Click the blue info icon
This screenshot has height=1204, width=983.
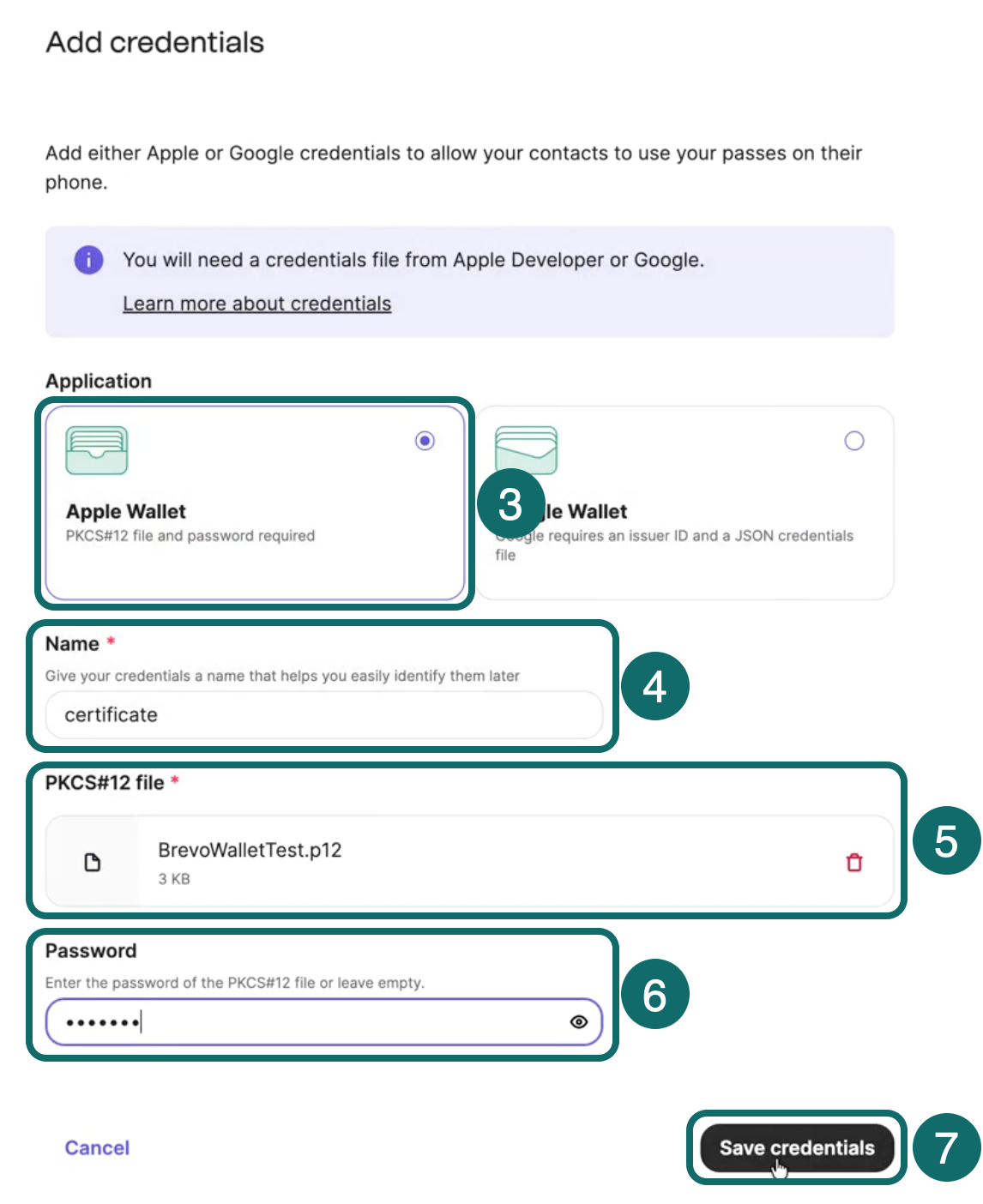(89, 259)
